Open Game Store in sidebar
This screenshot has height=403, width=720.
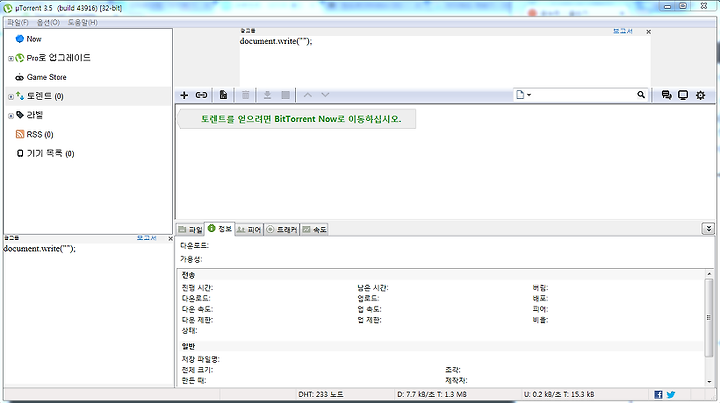[46, 77]
